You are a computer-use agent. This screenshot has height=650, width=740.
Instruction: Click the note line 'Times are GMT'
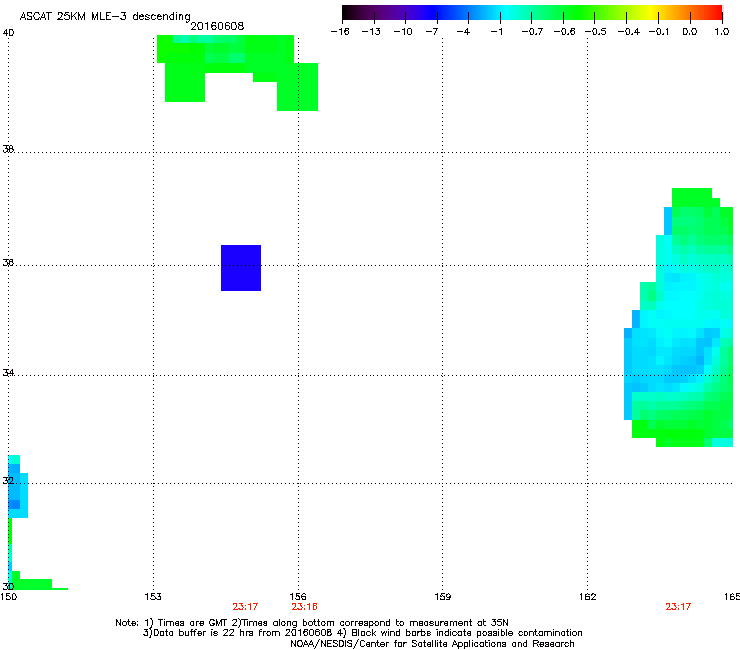pyautogui.click(x=193, y=623)
